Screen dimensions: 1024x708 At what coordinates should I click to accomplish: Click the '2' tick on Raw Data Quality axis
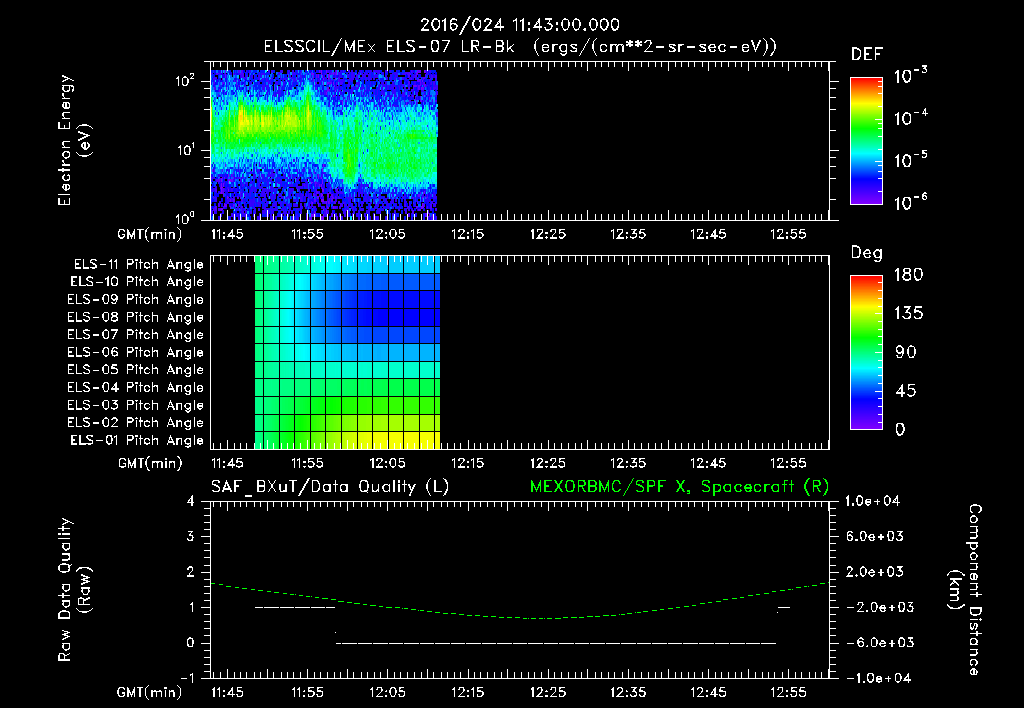tap(190, 571)
